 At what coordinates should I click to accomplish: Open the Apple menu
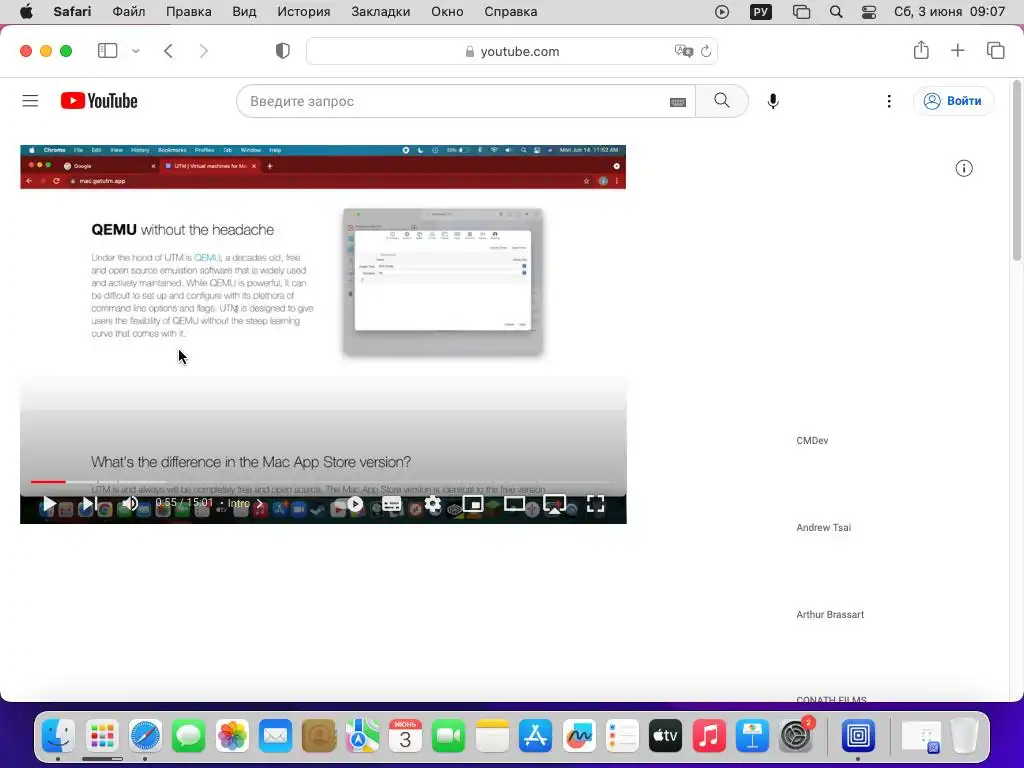point(26,12)
